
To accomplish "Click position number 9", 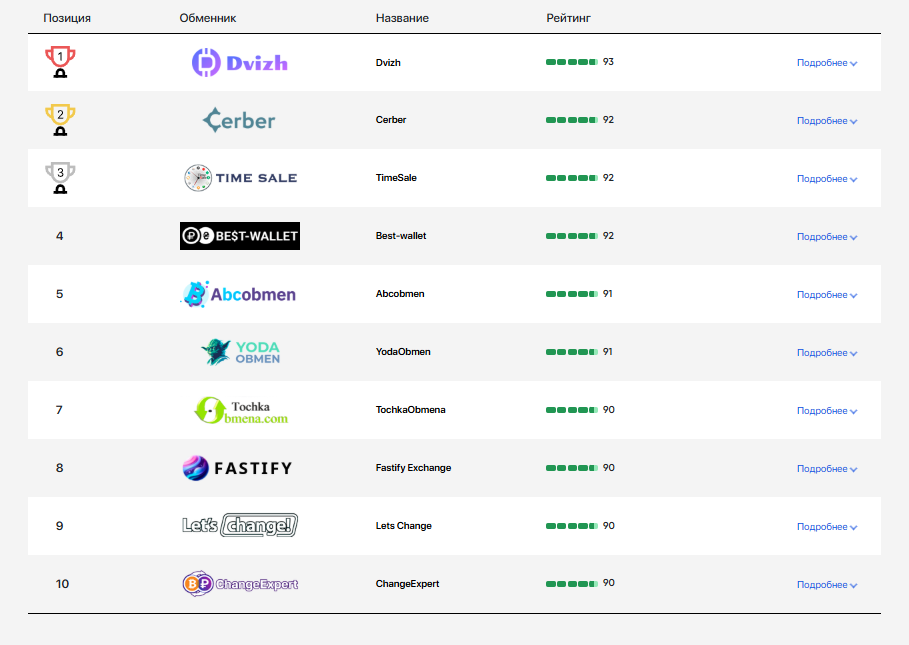I will [60, 526].
